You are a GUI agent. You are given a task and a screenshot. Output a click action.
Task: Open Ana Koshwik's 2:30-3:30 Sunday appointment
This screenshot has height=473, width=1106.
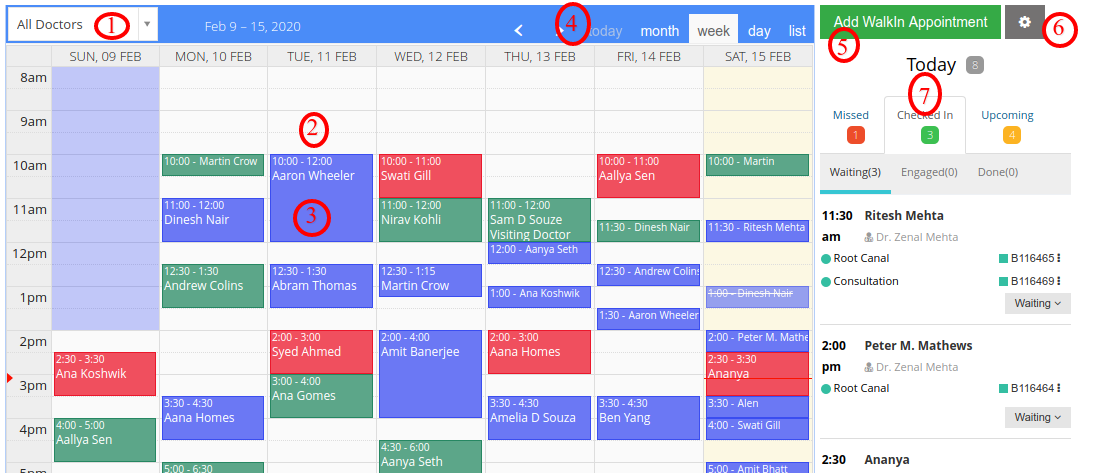(x=104, y=374)
